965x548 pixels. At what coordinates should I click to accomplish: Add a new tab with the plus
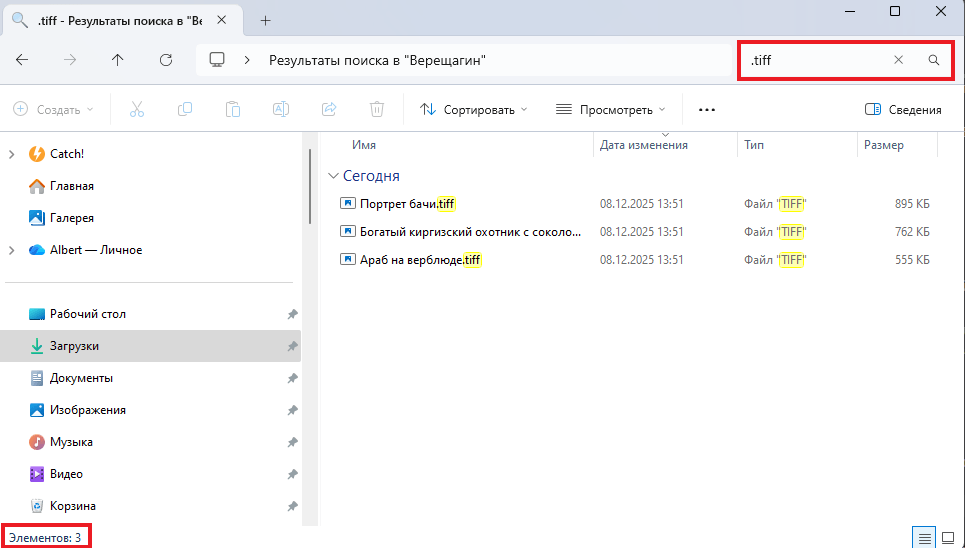265,20
